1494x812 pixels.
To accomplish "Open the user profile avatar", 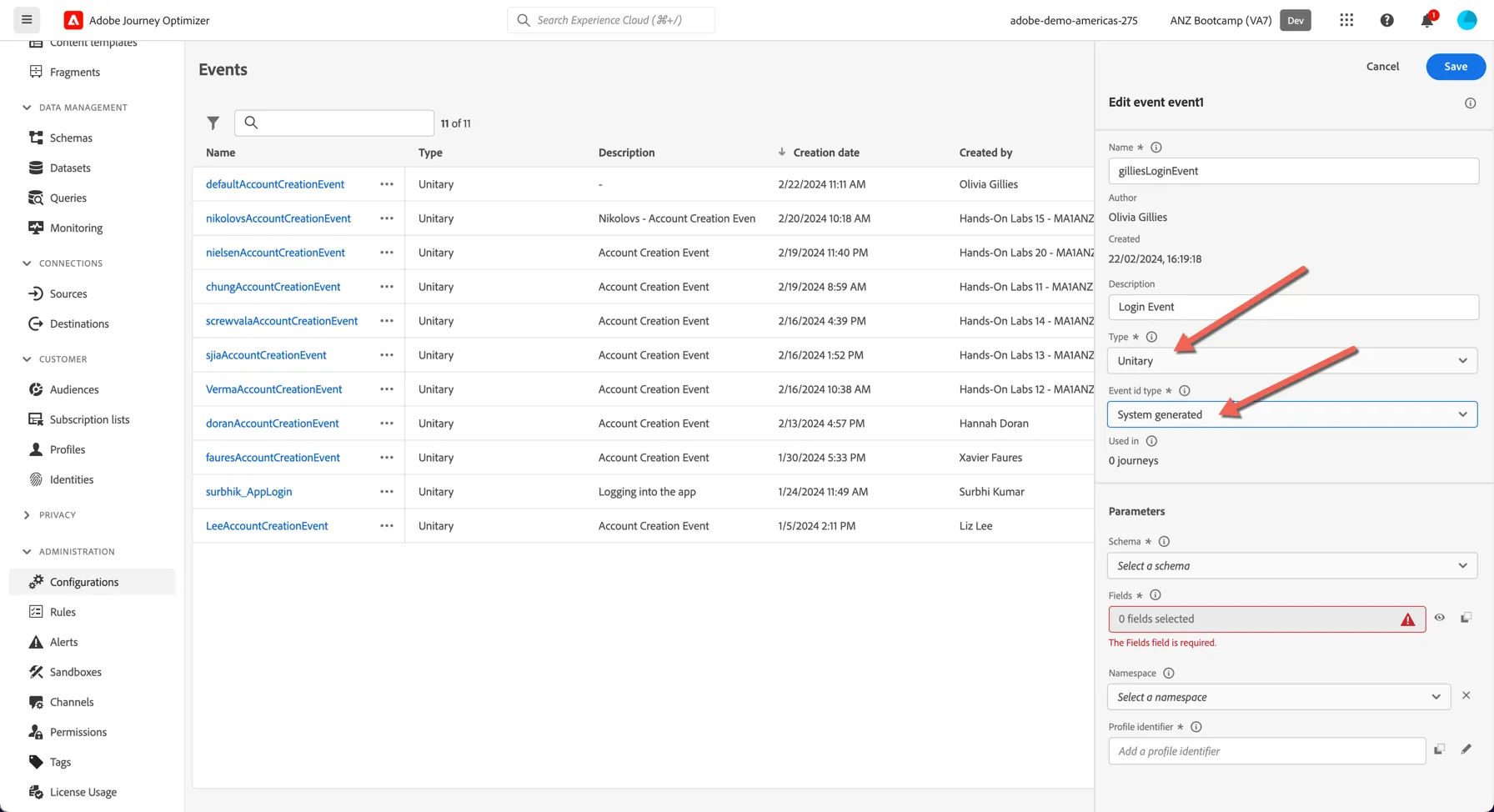I will 1466,20.
